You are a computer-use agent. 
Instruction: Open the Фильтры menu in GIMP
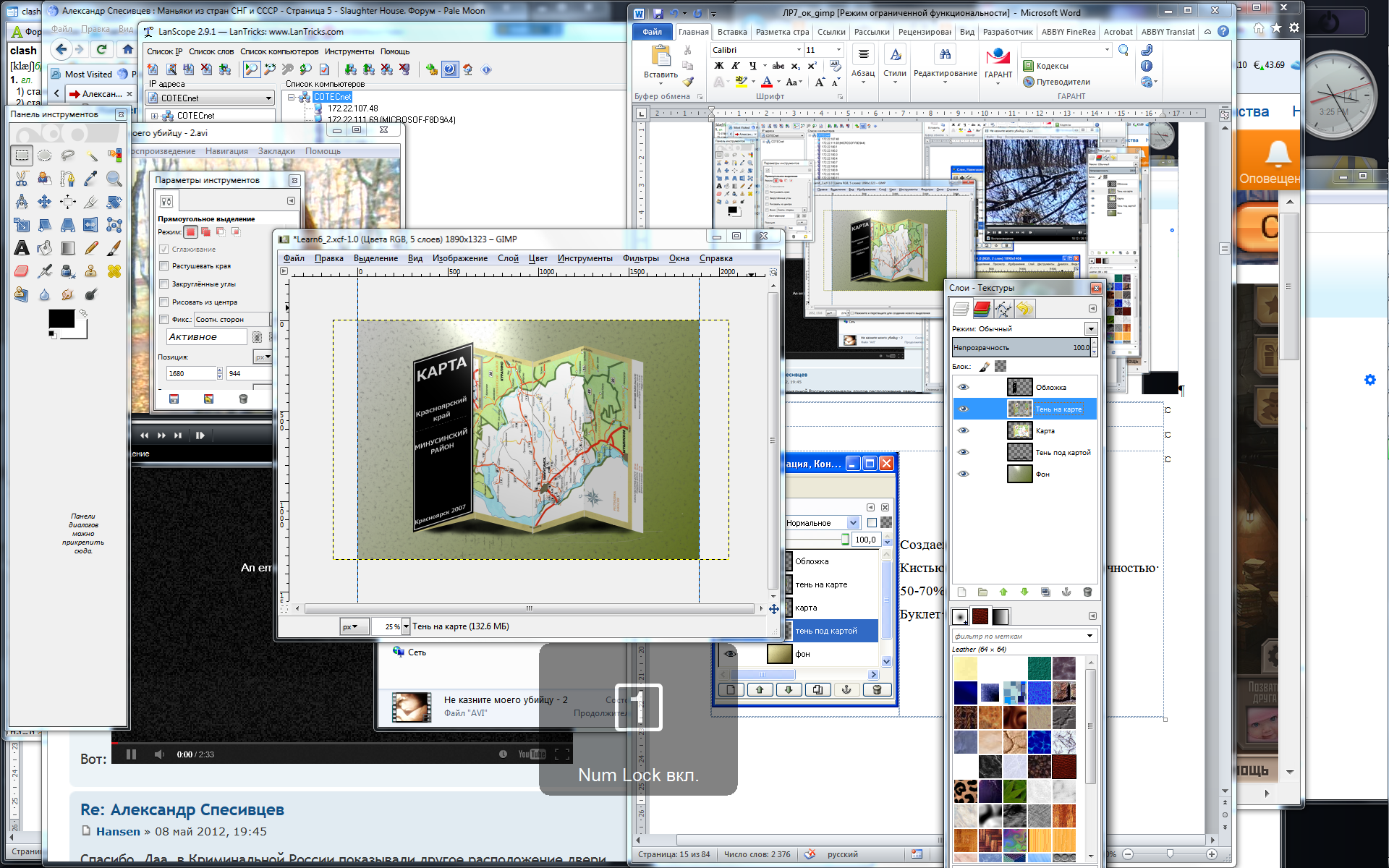click(x=640, y=258)
